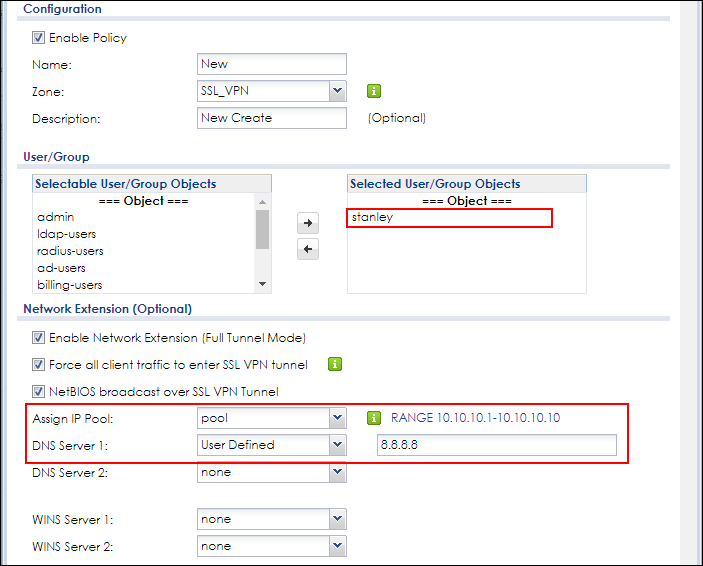The image size is (703, 566).
Task: Toggle NetBIOS broadcast over SSL VPN checkbox
Action: 38,392
